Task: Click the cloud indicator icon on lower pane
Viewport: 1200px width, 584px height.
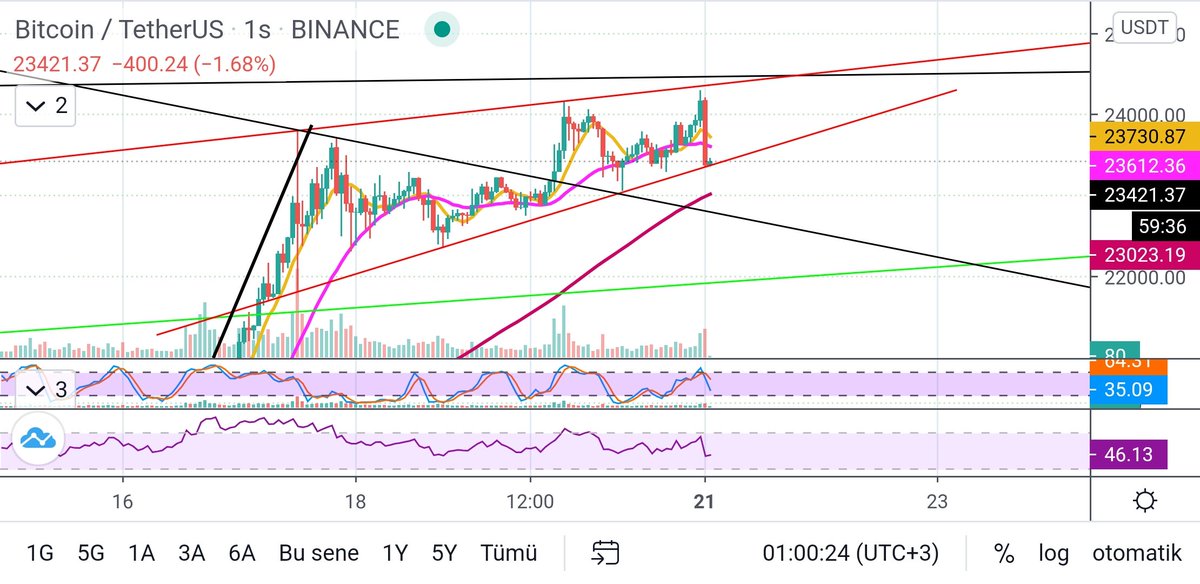Action: [x=38, y=439]
